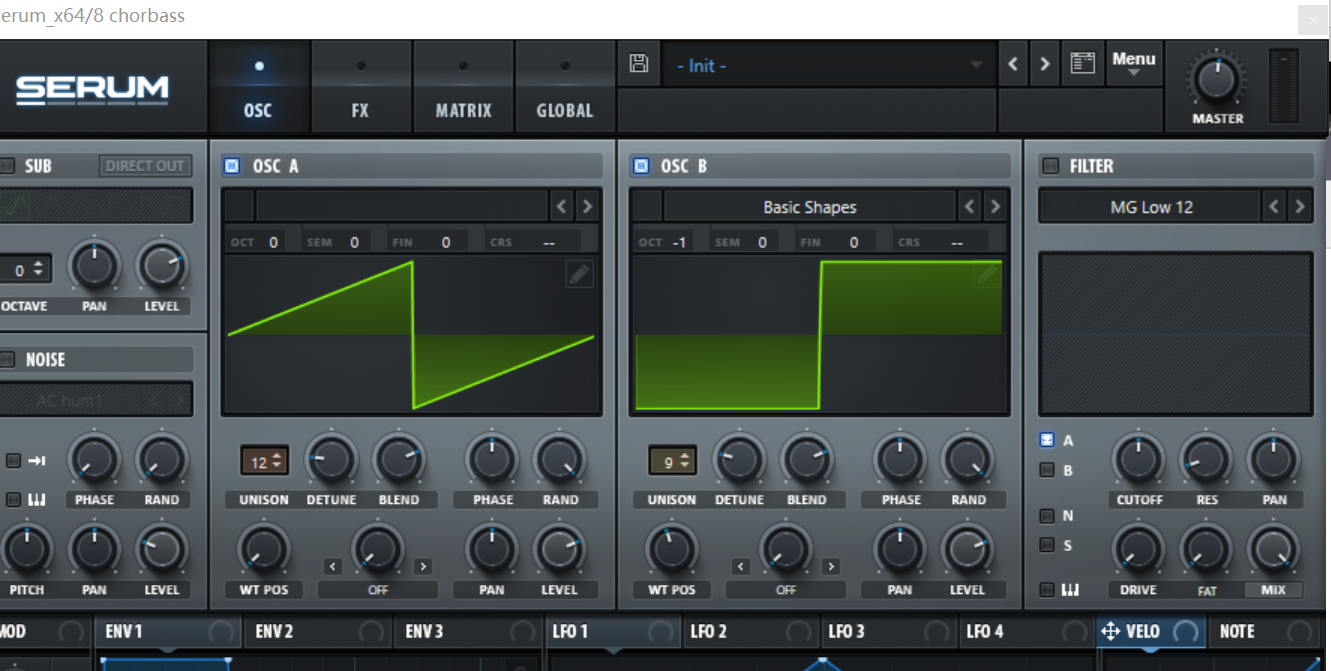
Task: Select the ENV 2 tab
Action: (x=318, y=632)
